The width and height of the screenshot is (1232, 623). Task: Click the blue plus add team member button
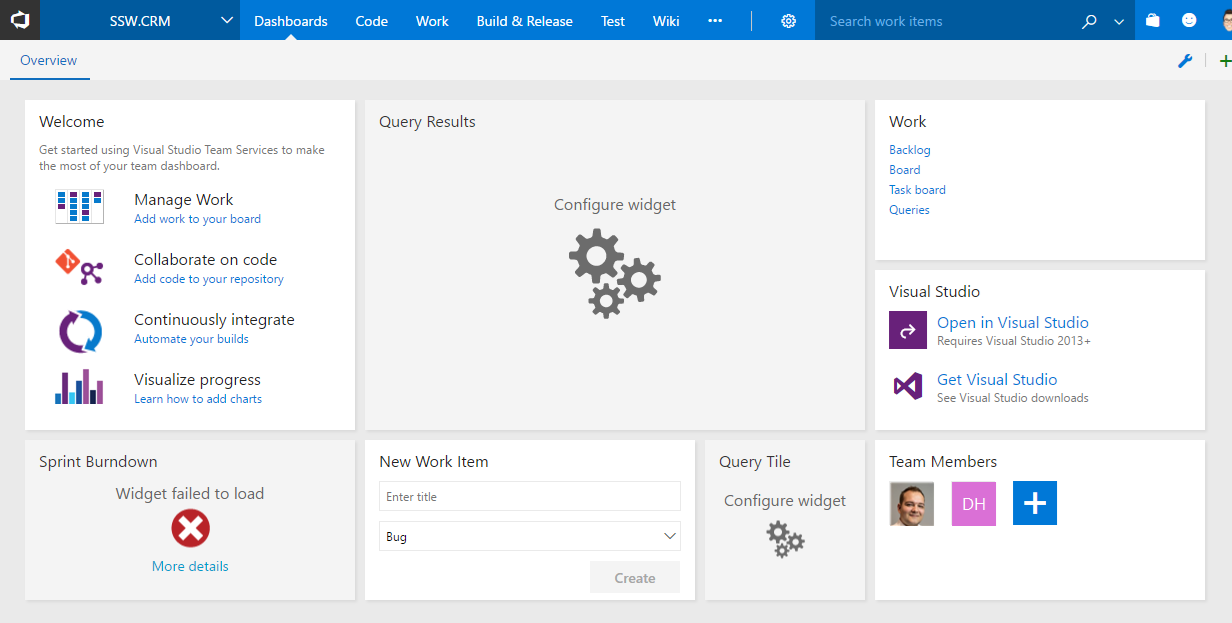(1034, 503)
